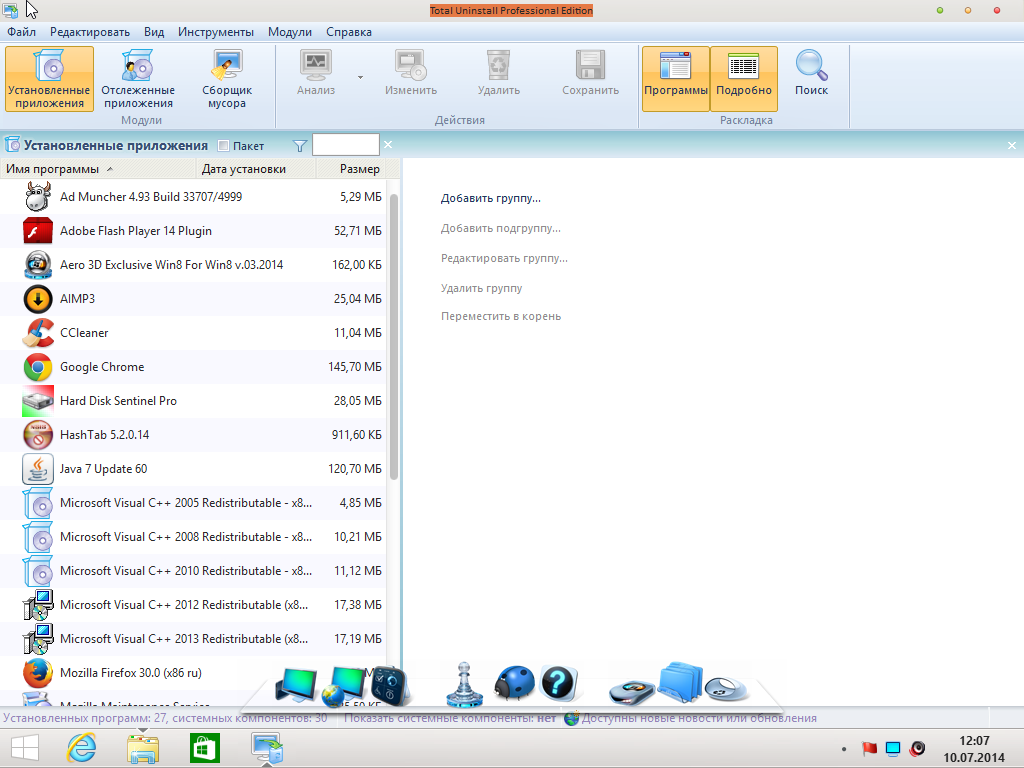Screen dimensions: 1024x768
Task: Select Microsoft Visual C++ 2012 Redistributable row
Action: coord(193,605)
